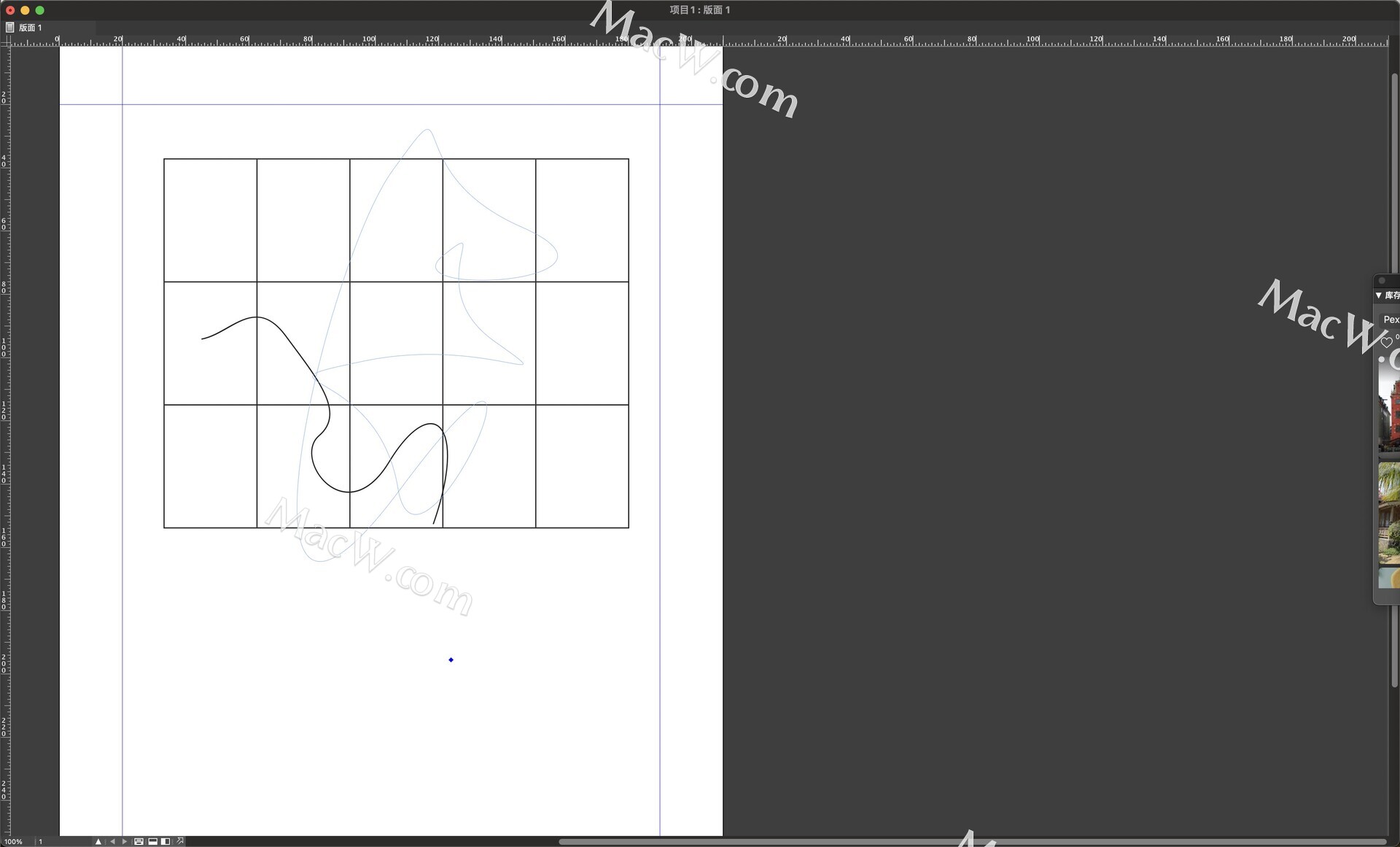Image resolution: width=1400 pixels, height=847 pixels.
Task: Select the palm tree house stock thumbnail
Action: 1389,512
